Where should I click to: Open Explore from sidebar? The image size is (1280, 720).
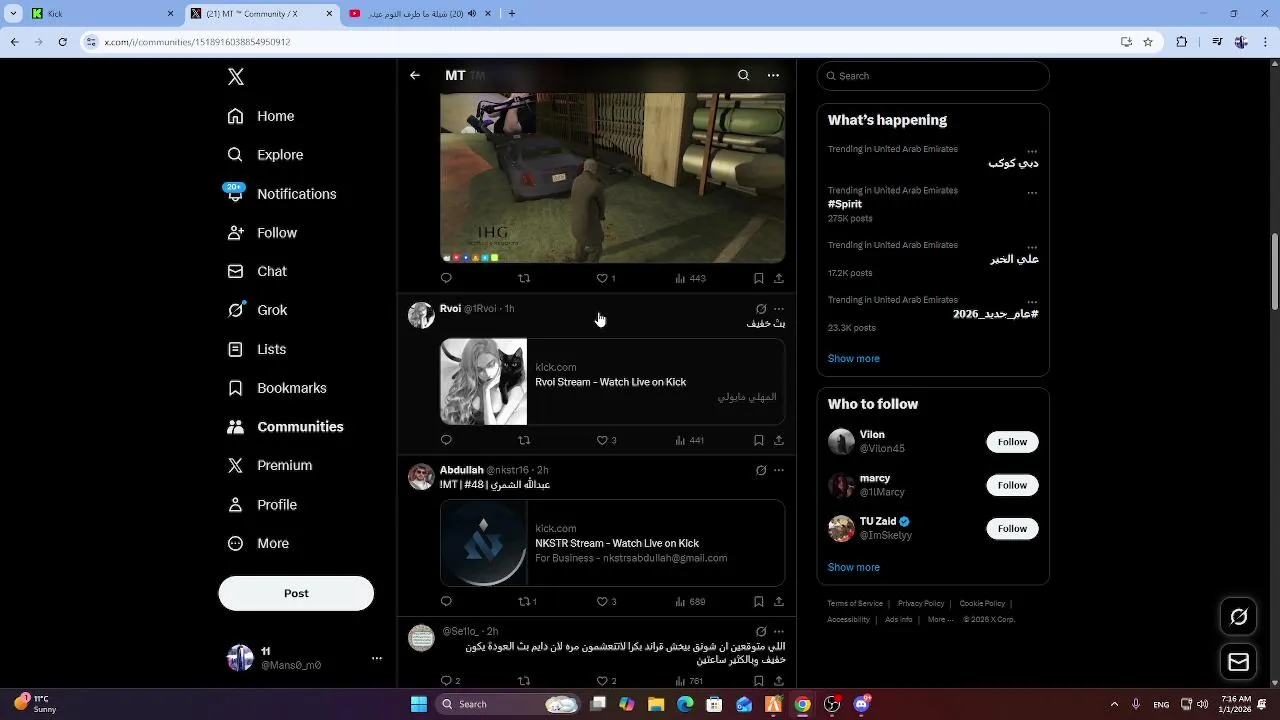click(x=265, y=155)
